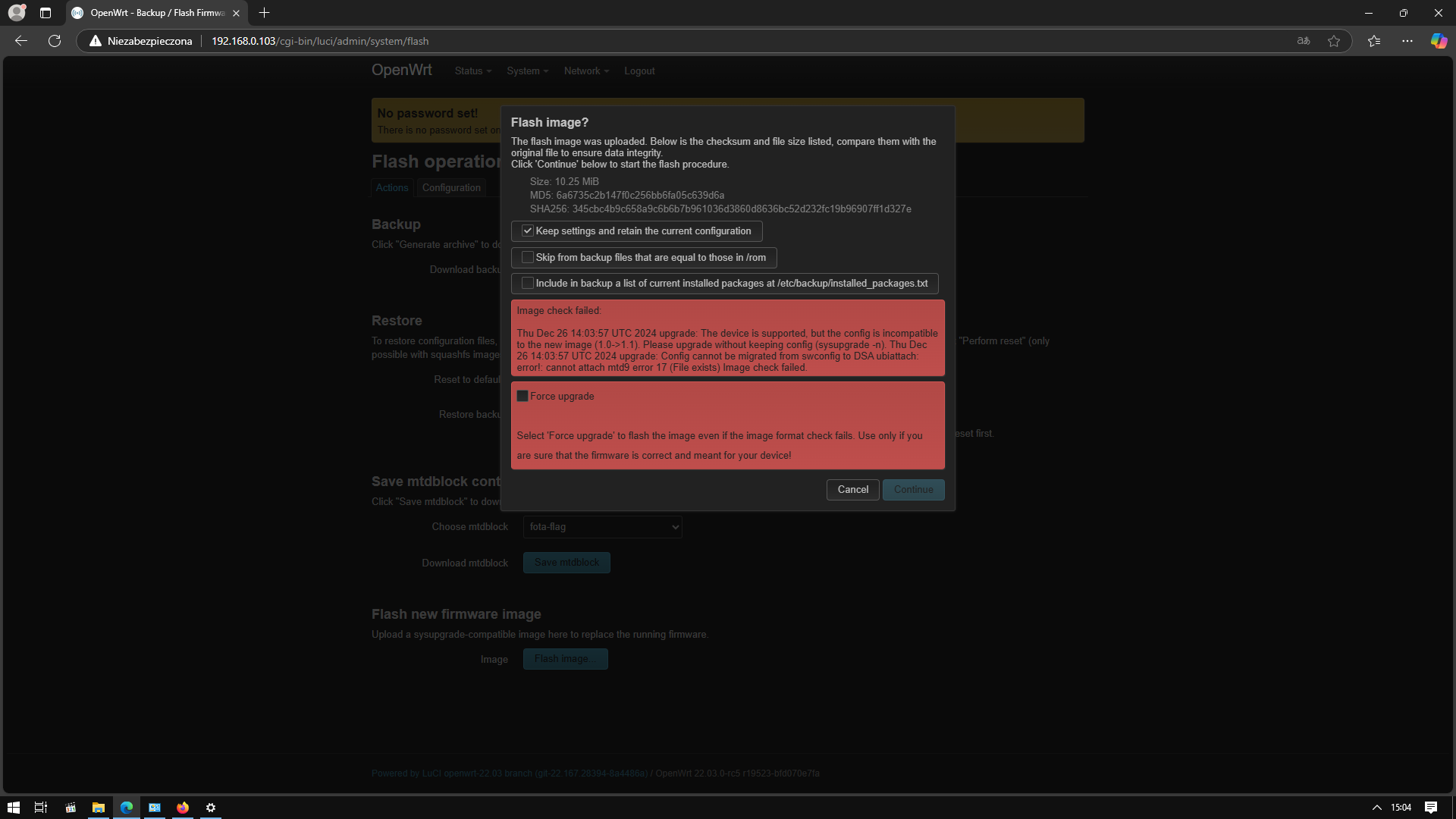Show hidden tray icons chevron

tap(1377, 808)
